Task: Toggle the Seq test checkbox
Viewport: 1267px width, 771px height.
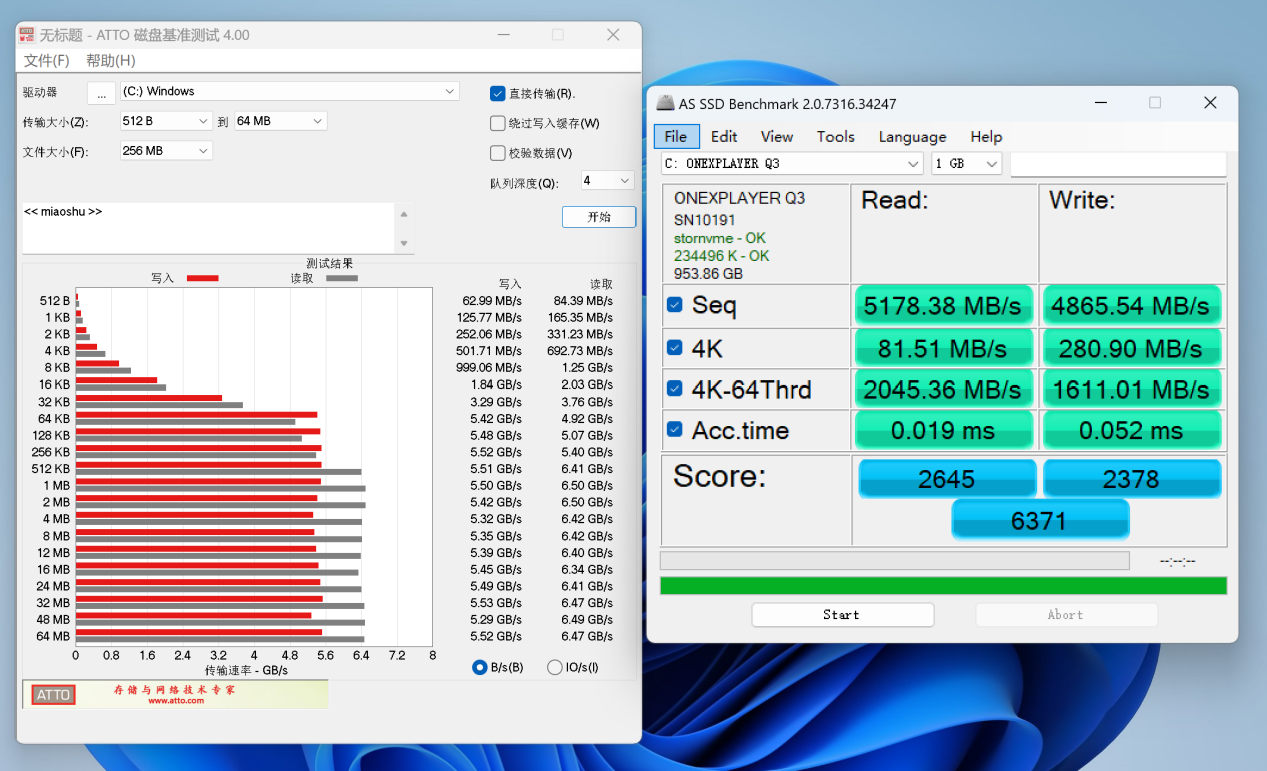Action: click(675, 305)
